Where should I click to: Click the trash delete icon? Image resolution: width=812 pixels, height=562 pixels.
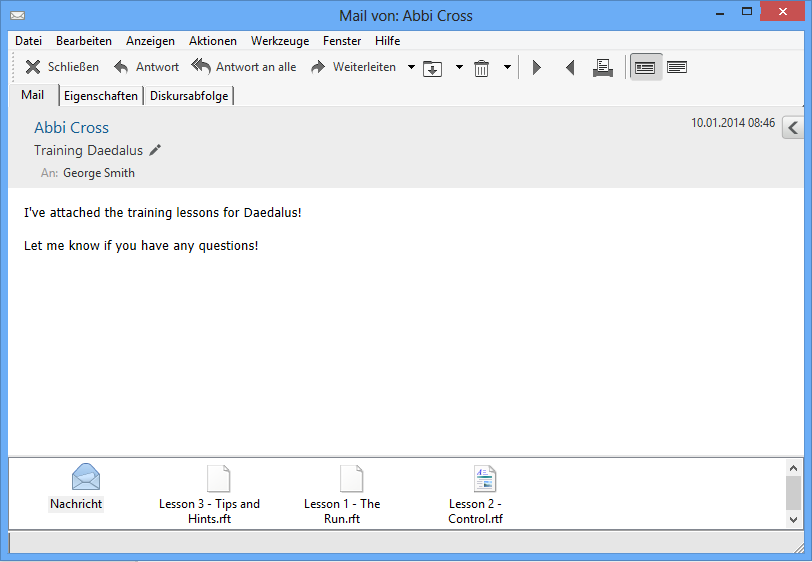pos(481,68)
